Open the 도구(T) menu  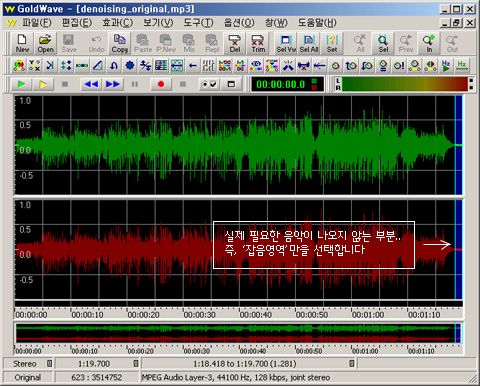198,23
